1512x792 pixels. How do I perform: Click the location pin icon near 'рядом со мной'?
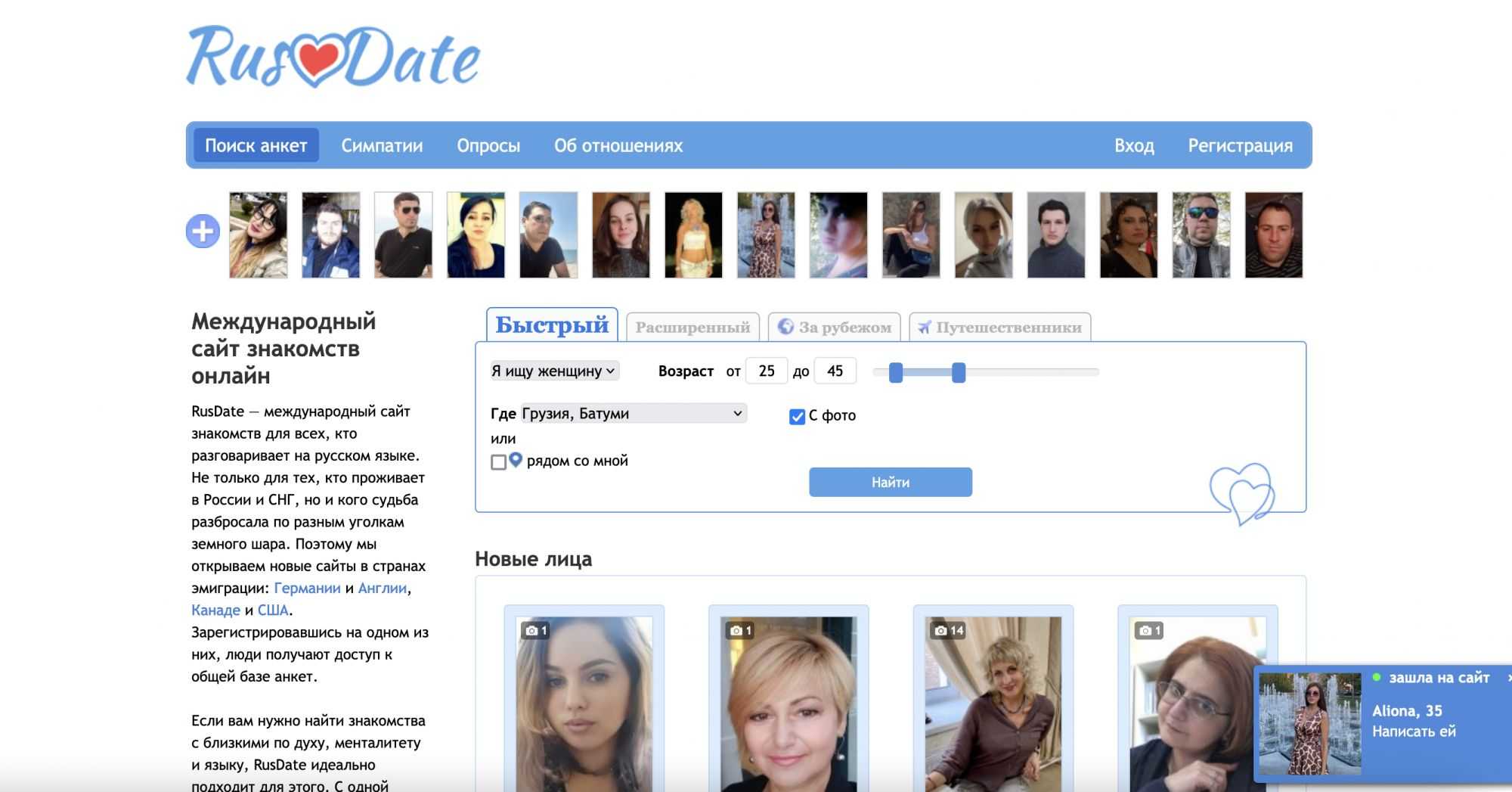[516, 460]
